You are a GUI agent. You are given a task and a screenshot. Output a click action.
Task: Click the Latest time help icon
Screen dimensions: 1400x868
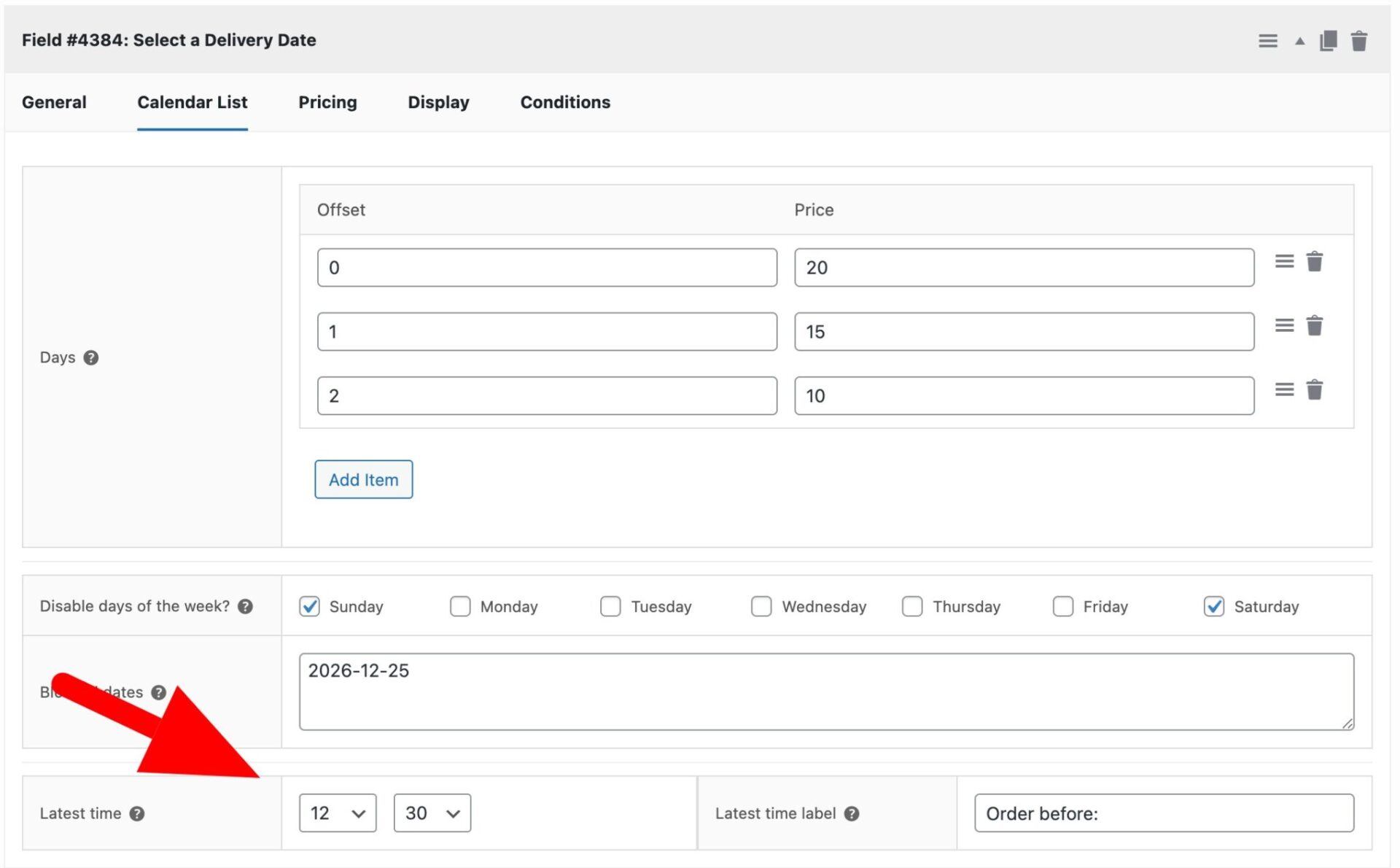[136, 814]
